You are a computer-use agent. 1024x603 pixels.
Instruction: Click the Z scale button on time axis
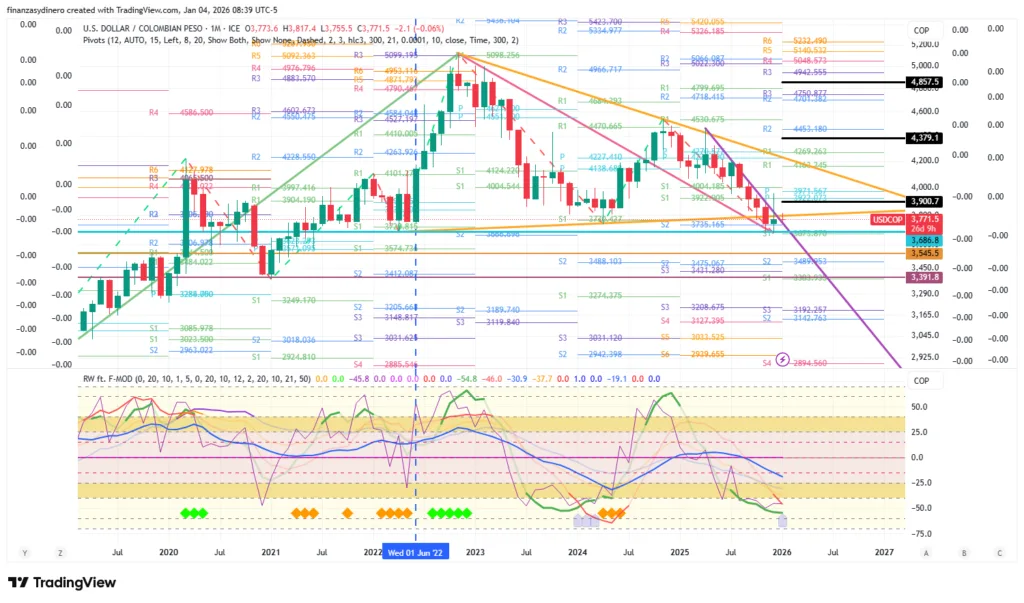(x=61, y=551)
